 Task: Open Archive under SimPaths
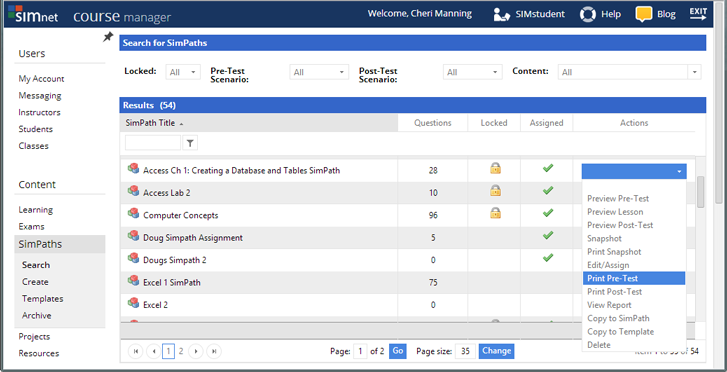pyautogui.click(x=37, y=315)
